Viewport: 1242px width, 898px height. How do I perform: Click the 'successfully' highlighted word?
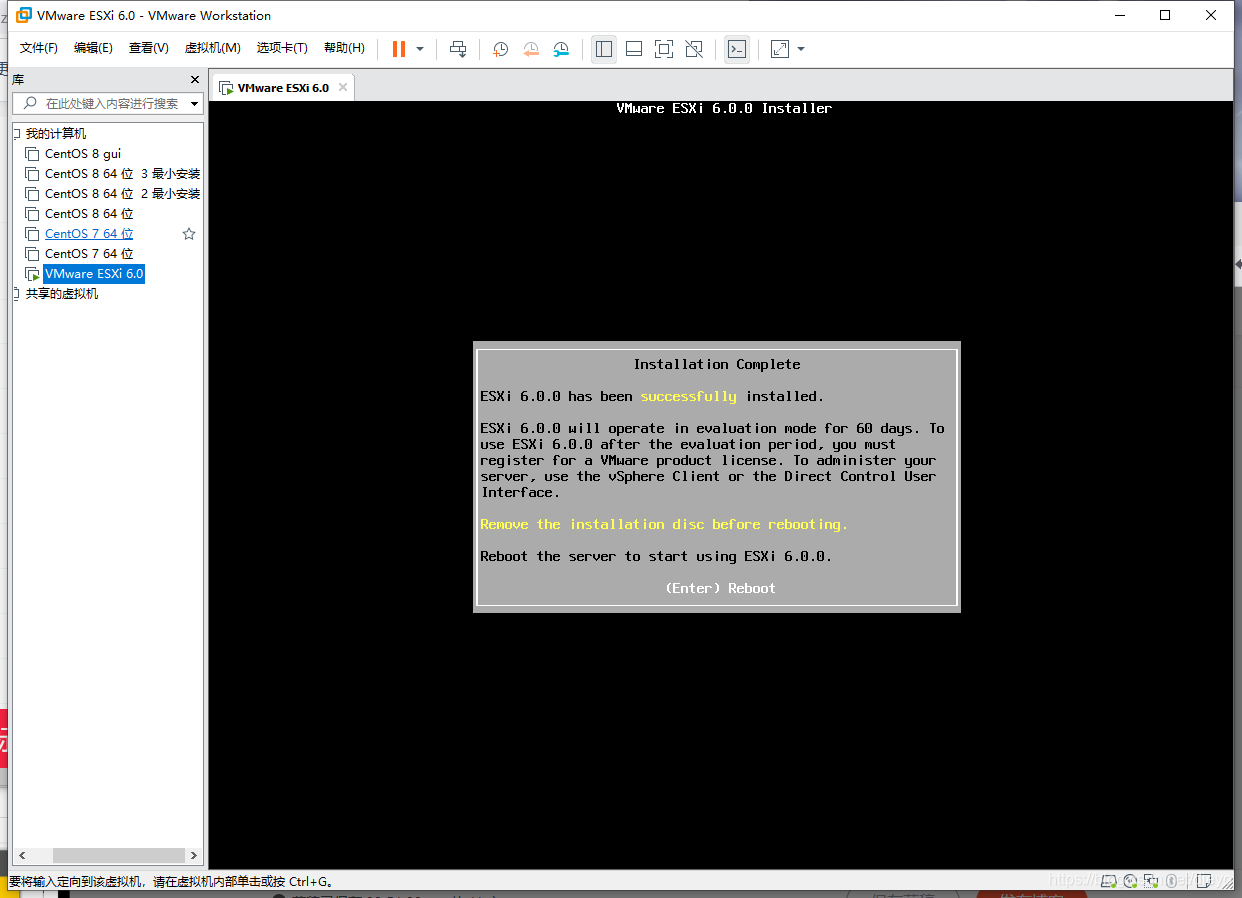688,396
